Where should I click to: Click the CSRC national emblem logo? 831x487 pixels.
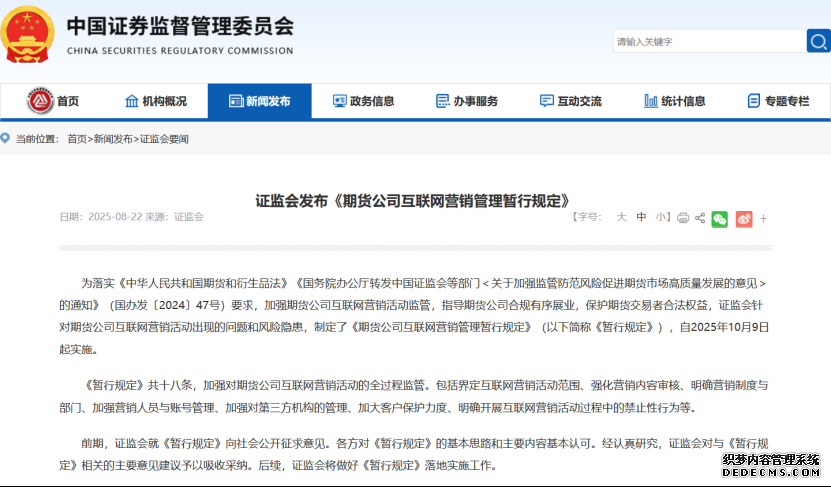coord(27,34)
